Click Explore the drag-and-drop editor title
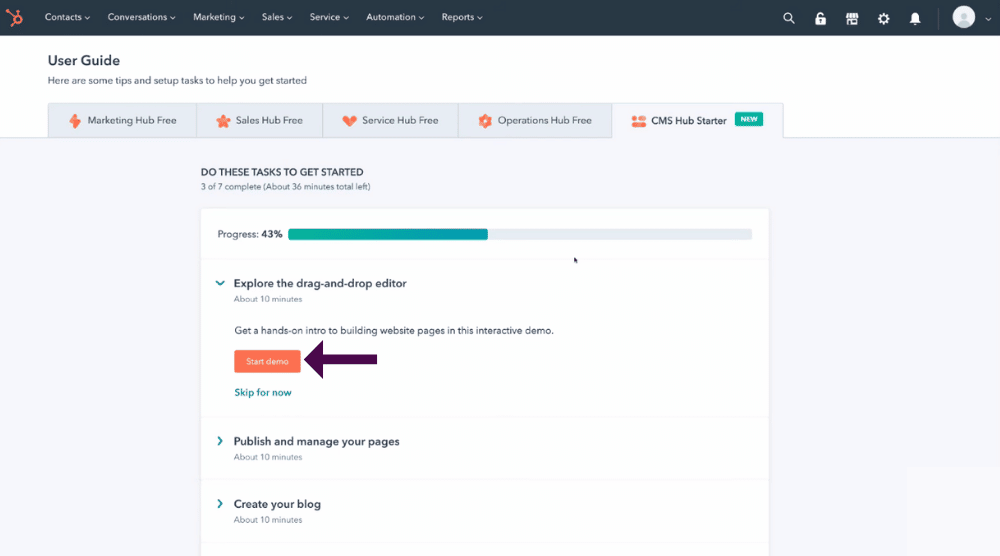This screenshot has height=556, width=1000. tap(320, 283)
